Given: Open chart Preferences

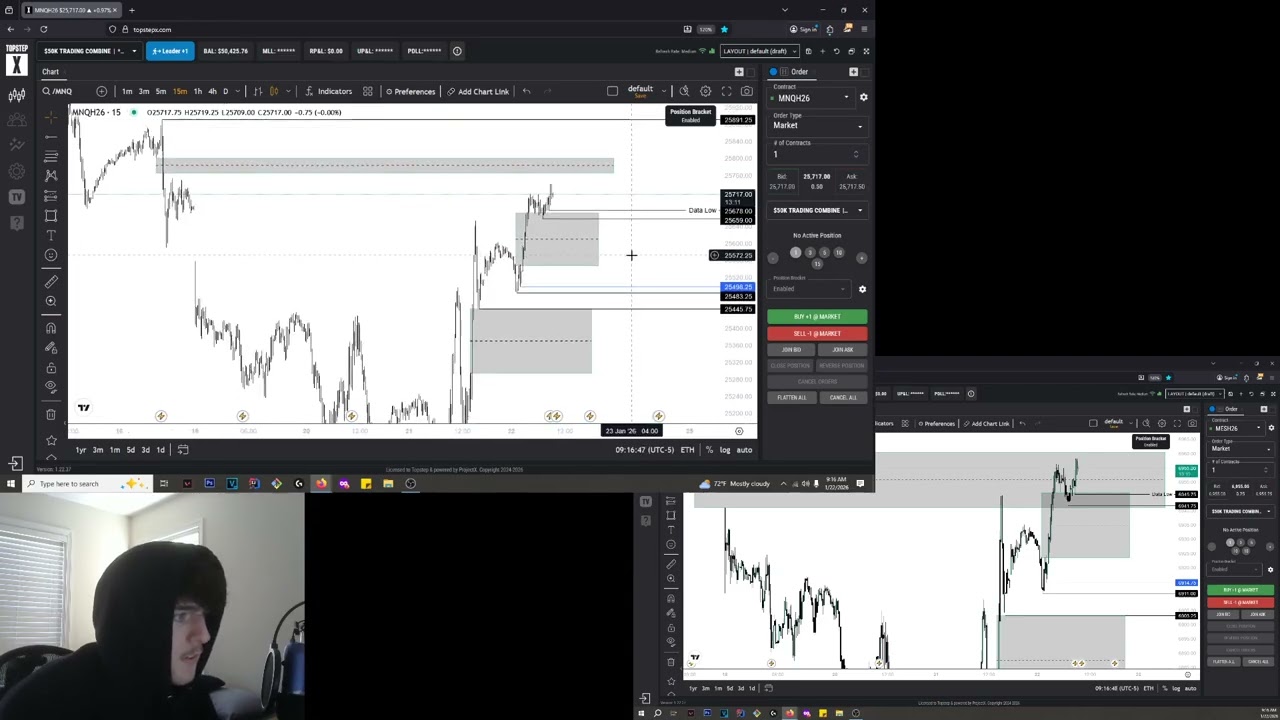Looking at the screenshot, I should (410, 91).
